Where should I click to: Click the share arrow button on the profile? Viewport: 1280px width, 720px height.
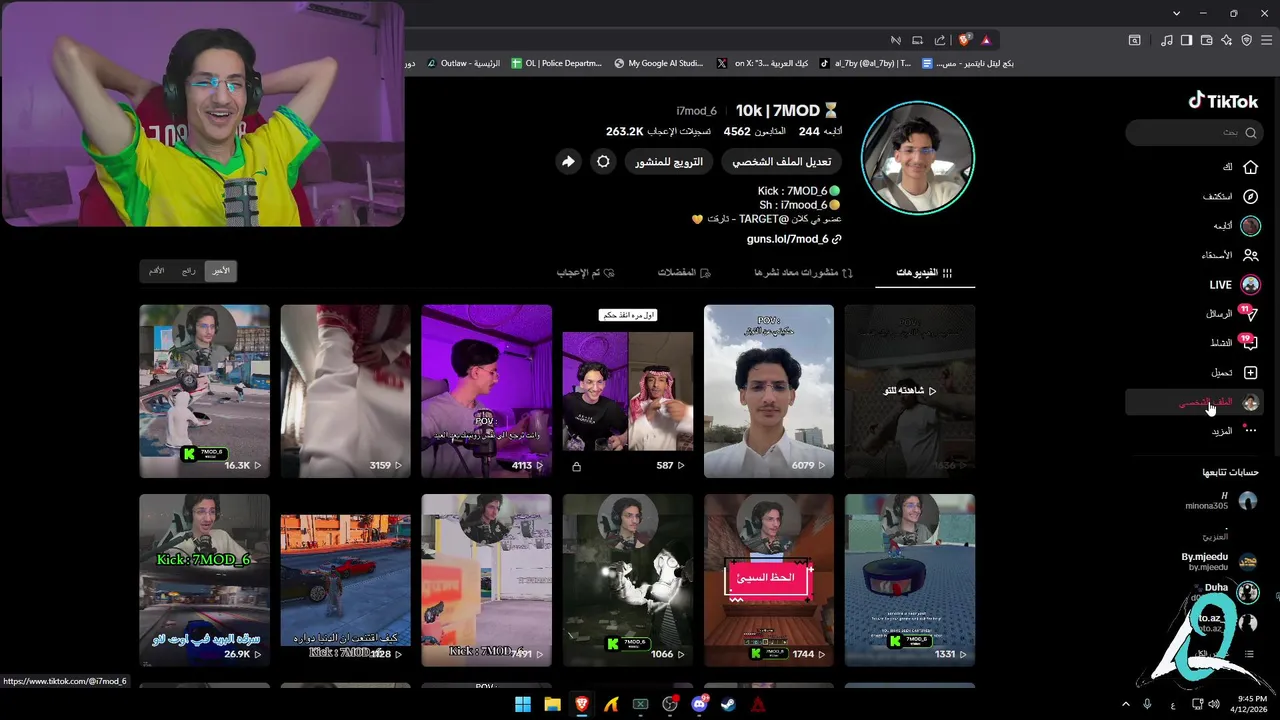click(x=568, y=161)
